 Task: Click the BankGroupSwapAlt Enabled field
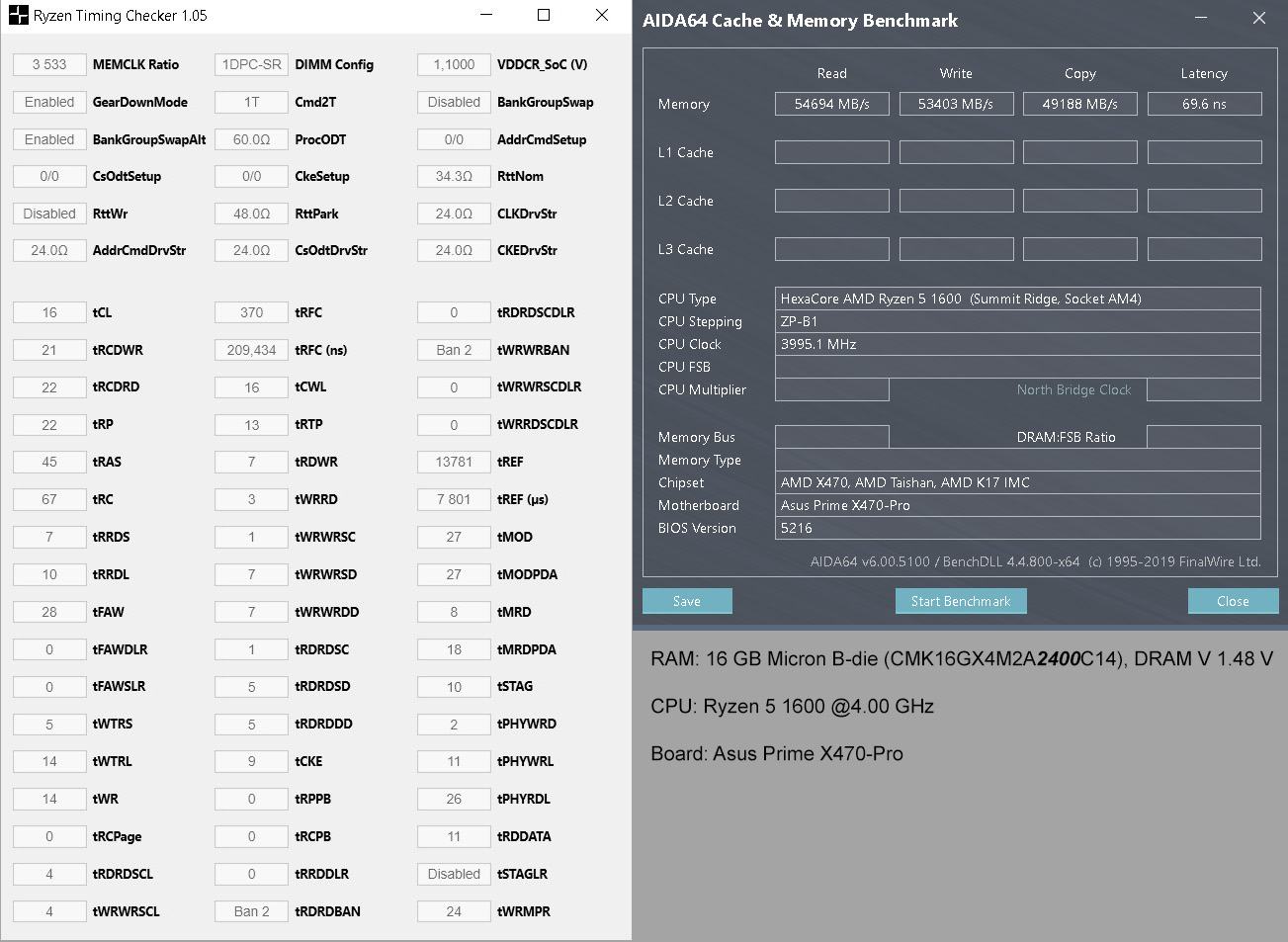pyautogui.click(x=49, y=139)
